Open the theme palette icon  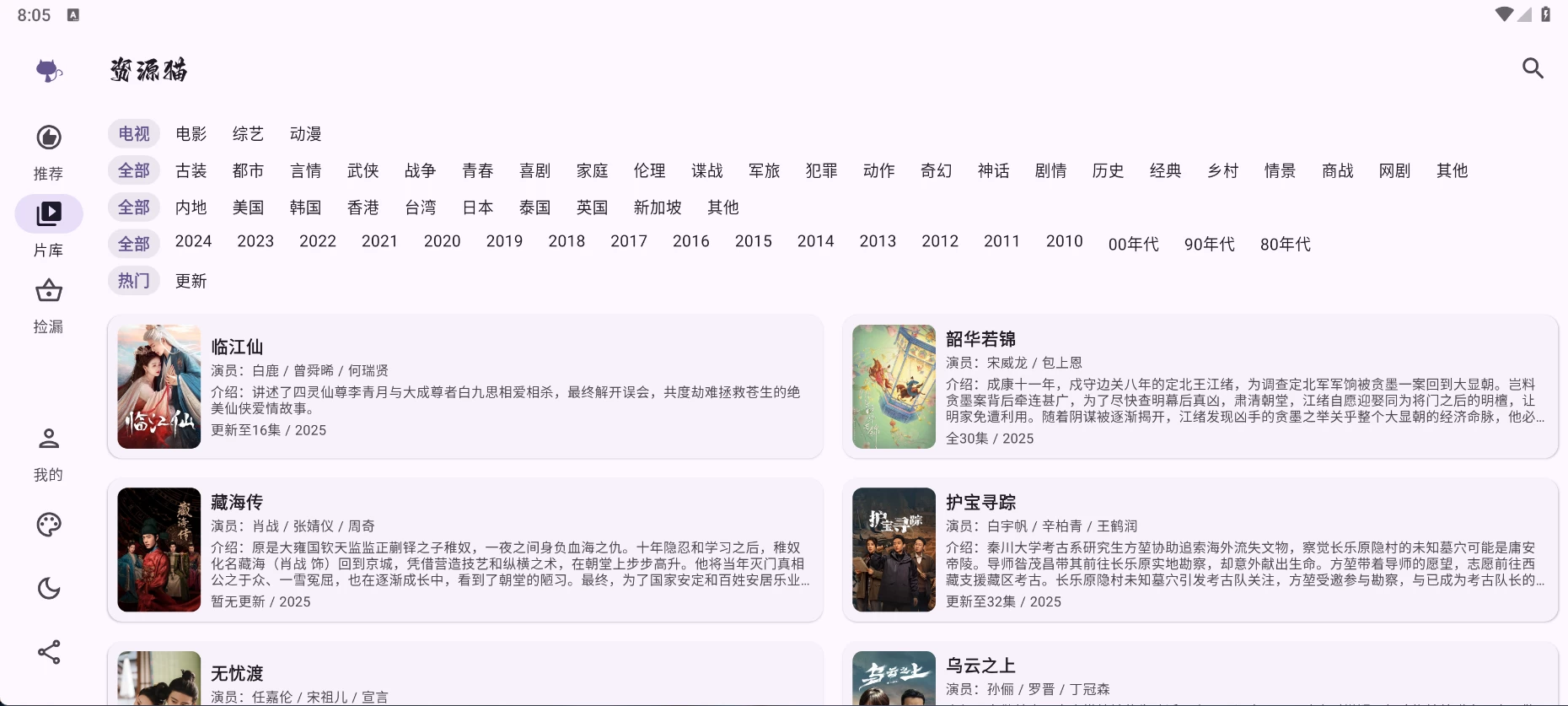point(49,525)
